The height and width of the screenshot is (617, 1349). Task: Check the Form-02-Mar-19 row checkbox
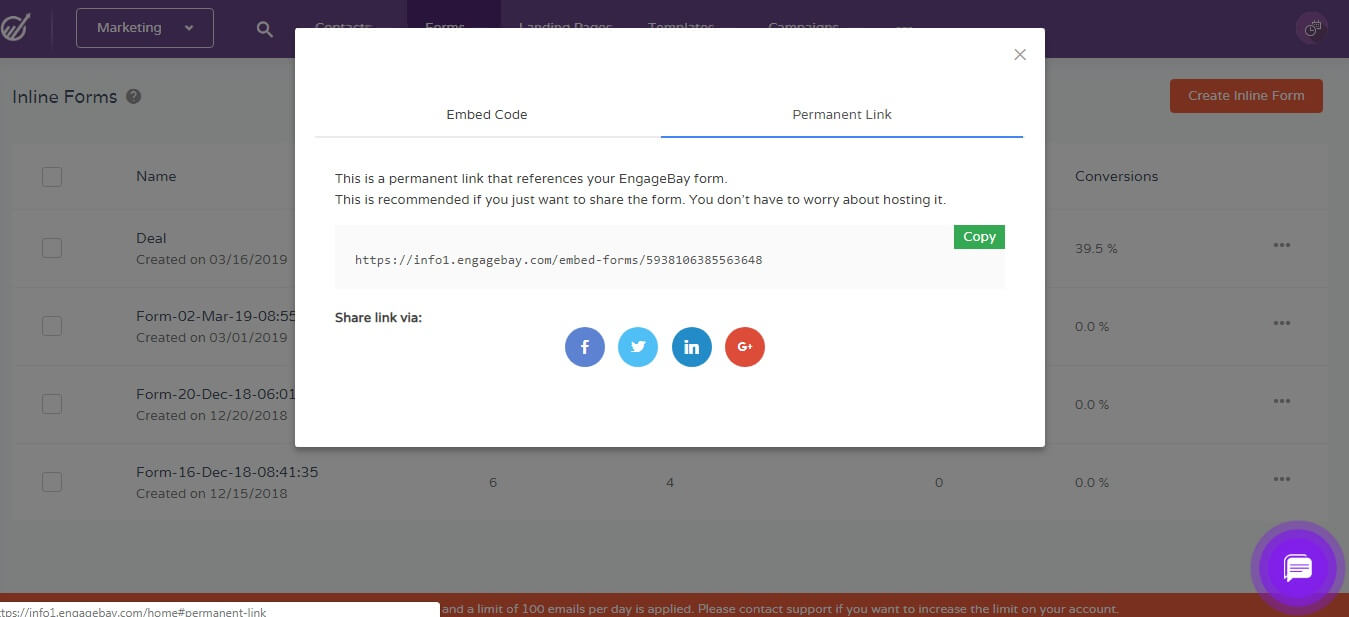pos(52,325)
